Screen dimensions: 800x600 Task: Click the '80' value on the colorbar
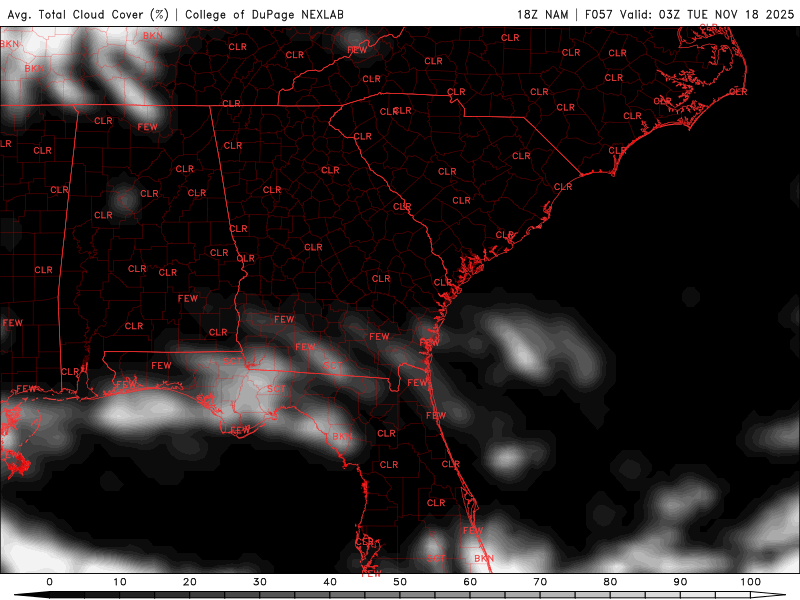pos(610,582)
